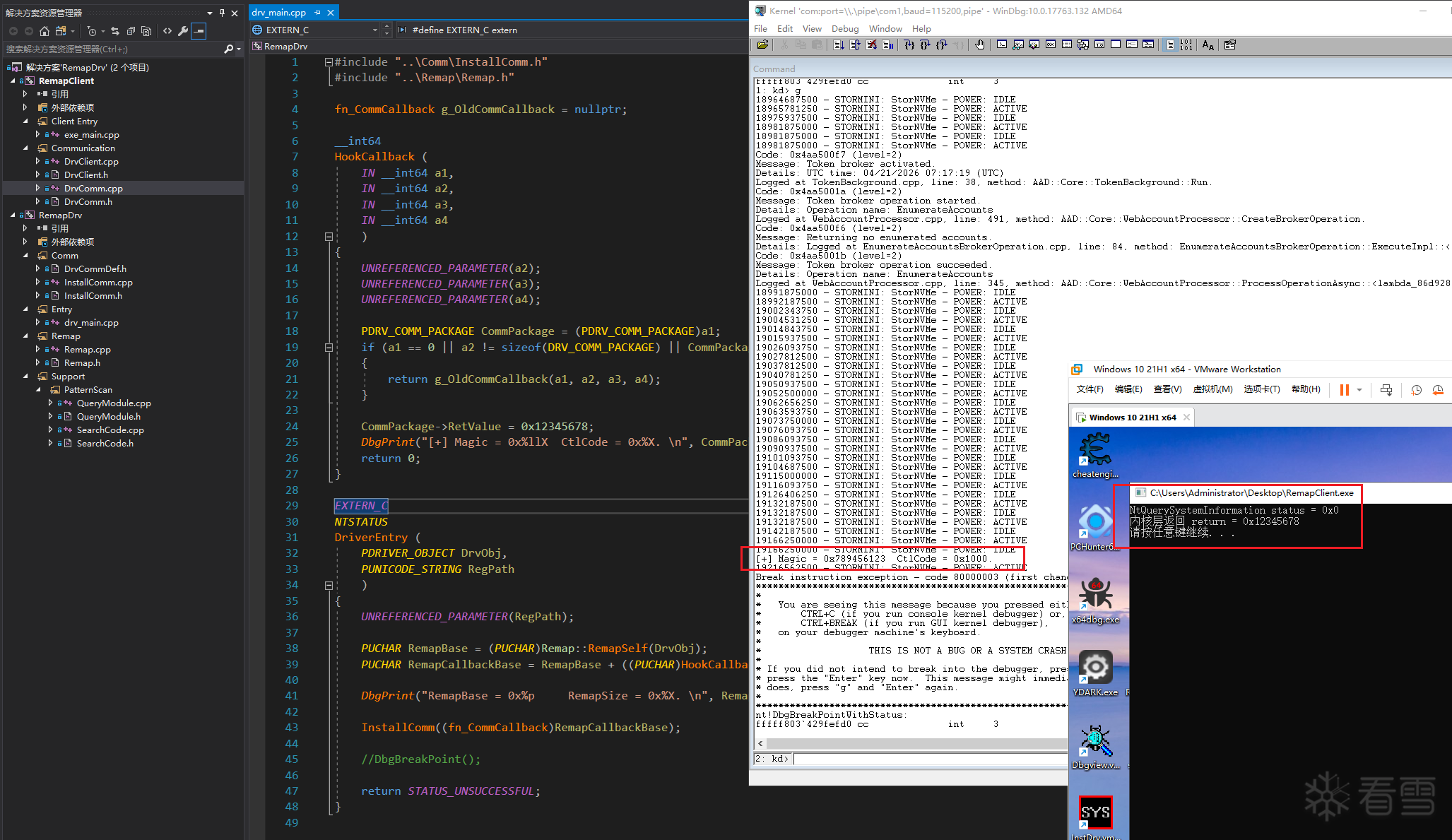
Task: Collapse the RemapDrv project node
Action: (x=13, y=215)
